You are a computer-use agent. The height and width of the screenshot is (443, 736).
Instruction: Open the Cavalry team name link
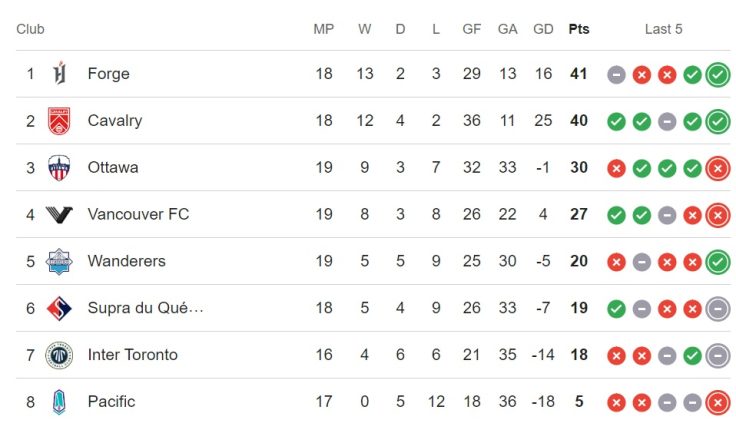point(115,121)
